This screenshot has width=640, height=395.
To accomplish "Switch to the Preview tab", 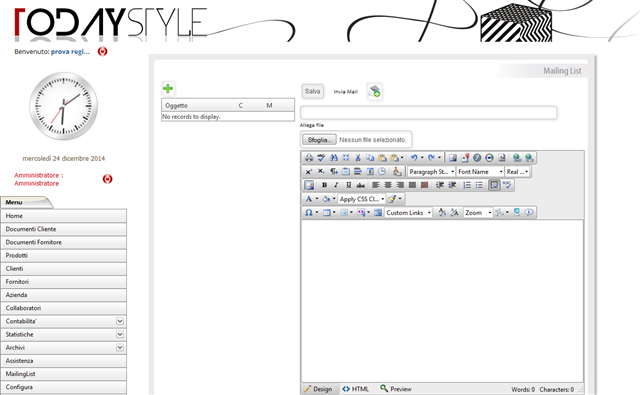I will 396,389.
